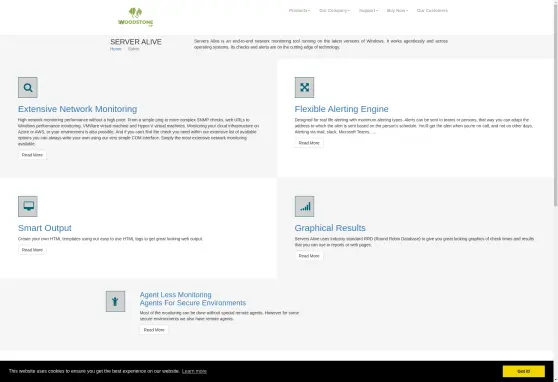This screenshot has width=558, height=382.
Task: Click the monitor icon above Smart Output
Action: pos(28,206)
